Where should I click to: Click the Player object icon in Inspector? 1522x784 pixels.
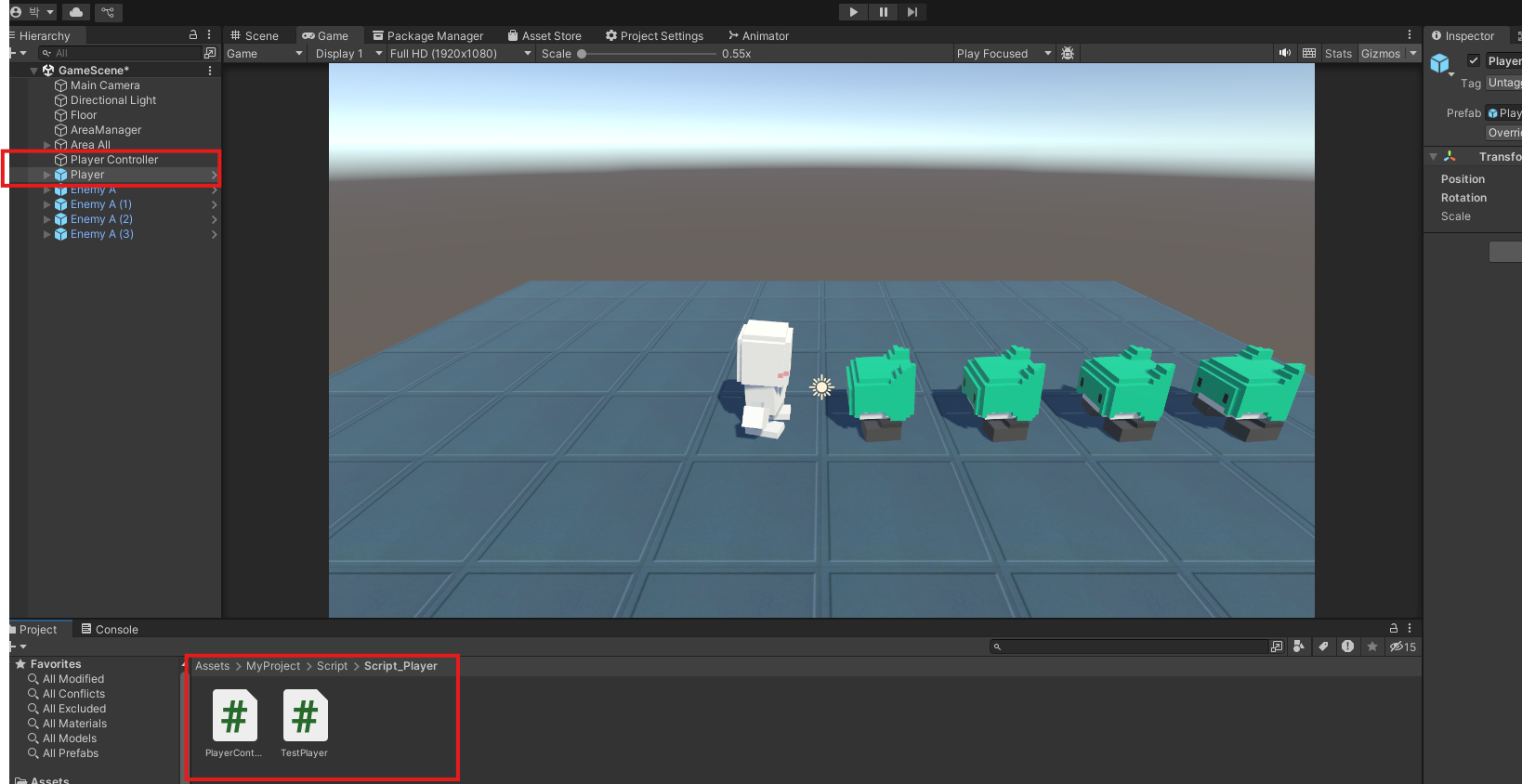coord(1440,64)
